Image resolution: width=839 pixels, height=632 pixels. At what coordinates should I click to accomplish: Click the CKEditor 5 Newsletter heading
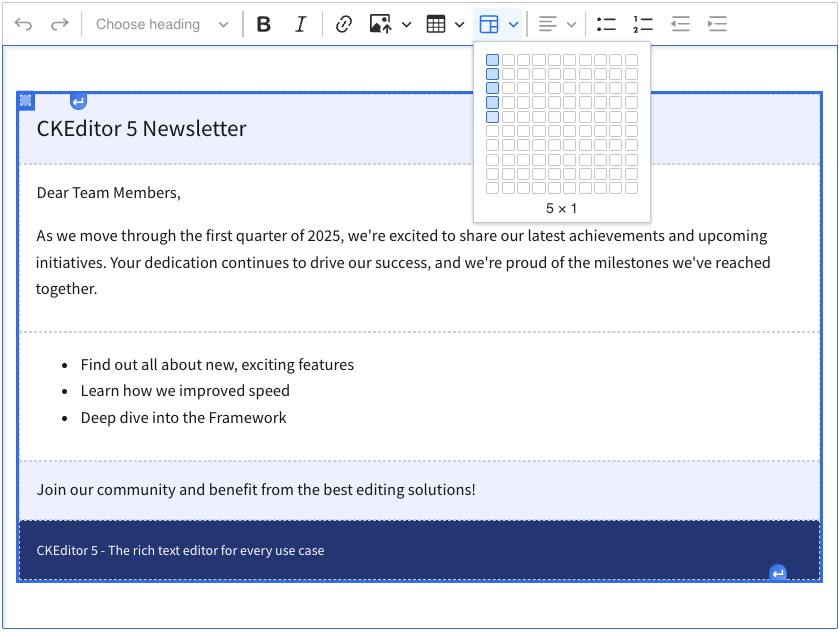(141, 128)
